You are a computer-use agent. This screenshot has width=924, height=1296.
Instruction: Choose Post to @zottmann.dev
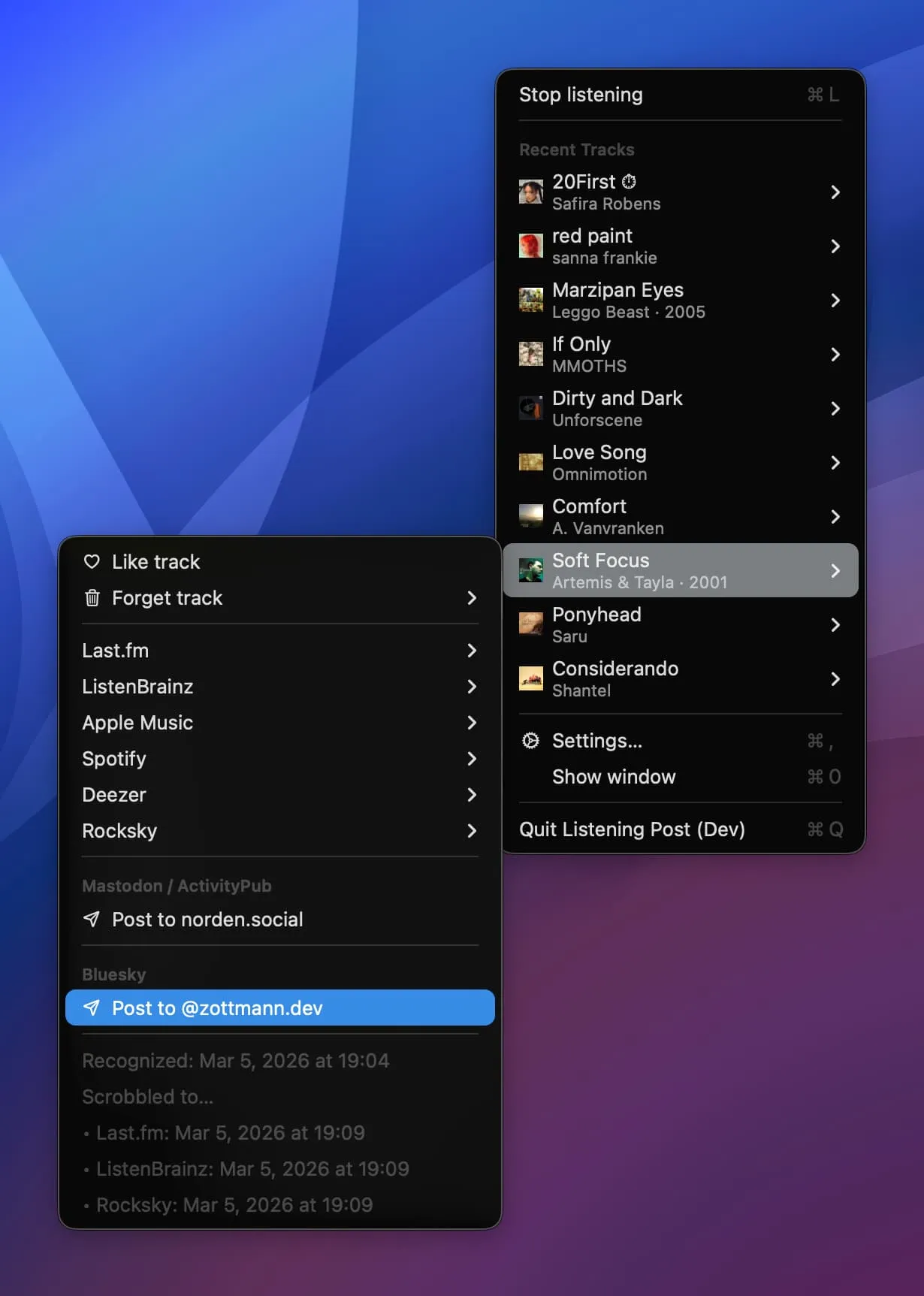[x=280, y=1008]
